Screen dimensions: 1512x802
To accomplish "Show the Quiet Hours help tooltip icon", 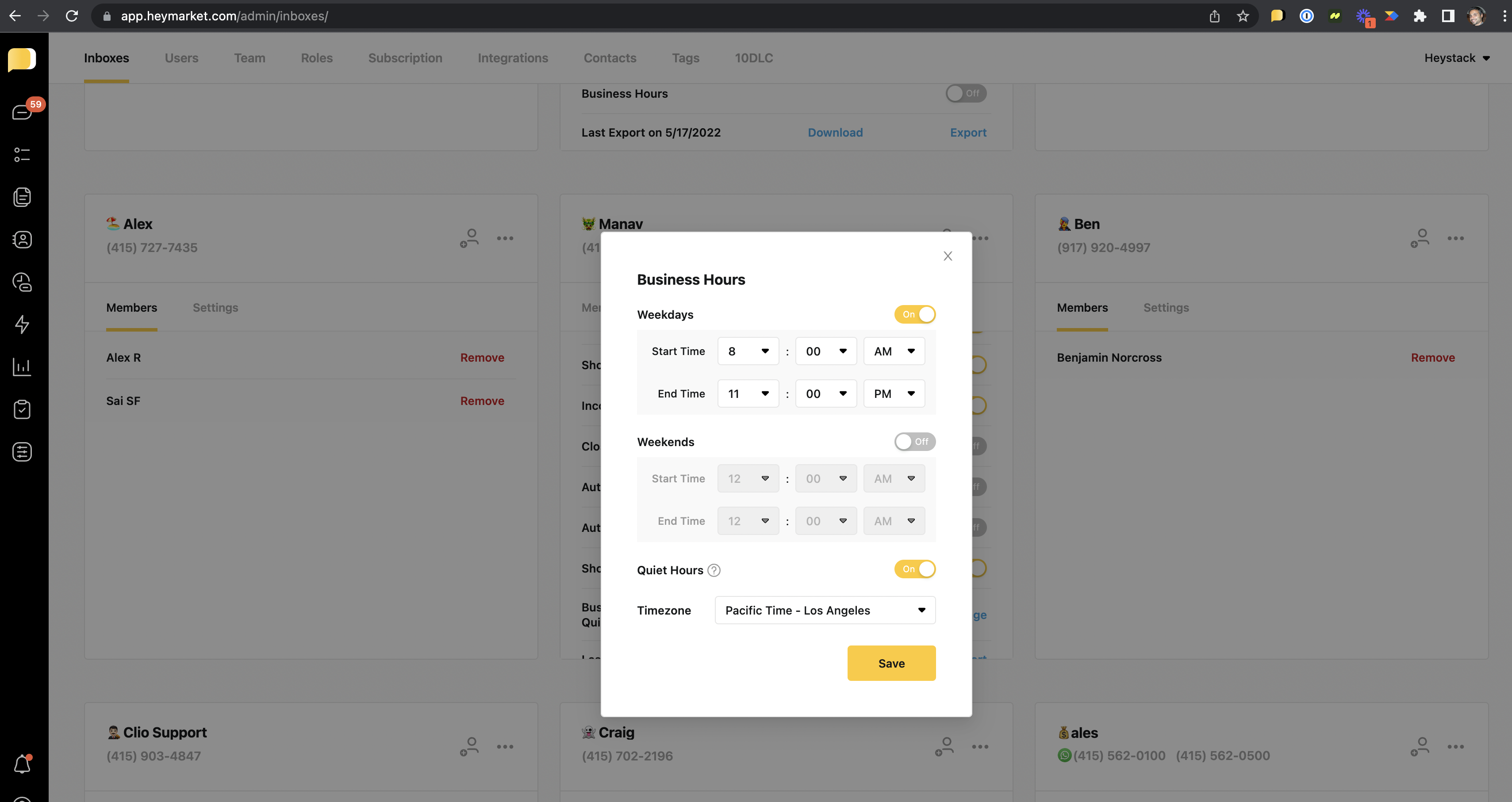I will point(714,570).
